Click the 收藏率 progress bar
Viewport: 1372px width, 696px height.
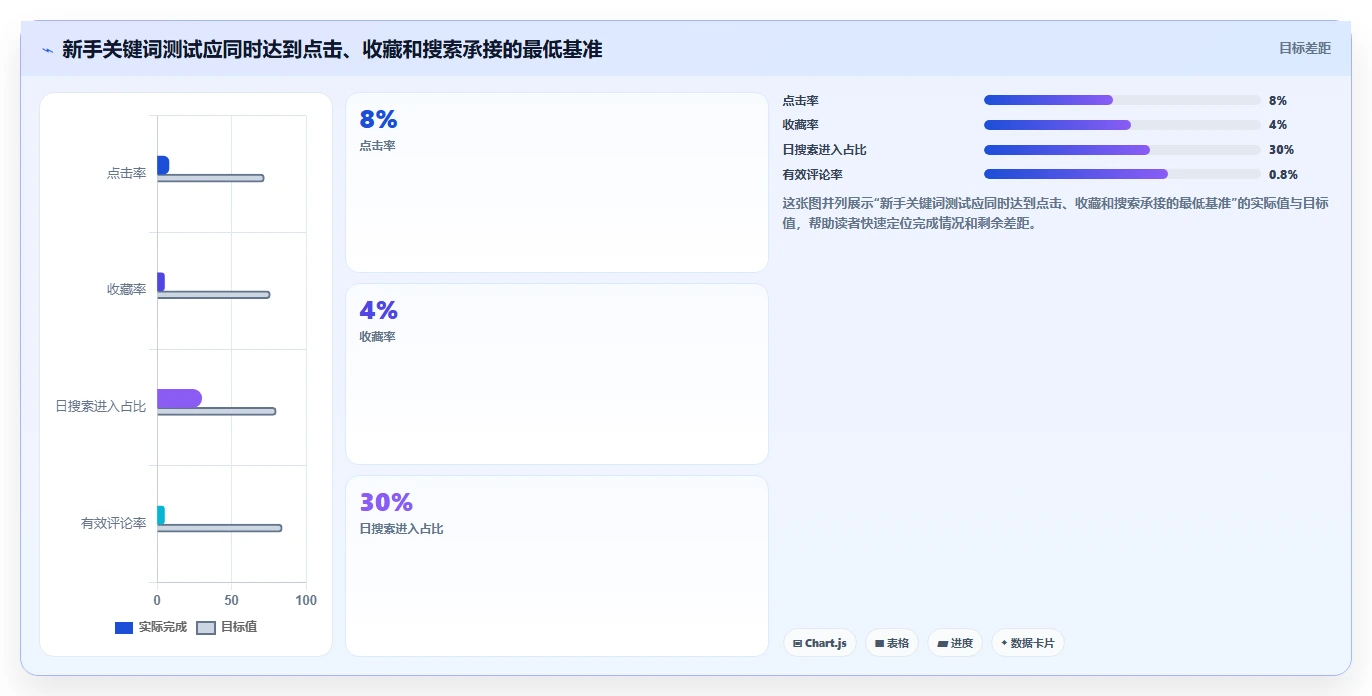tap(1122, 125)
